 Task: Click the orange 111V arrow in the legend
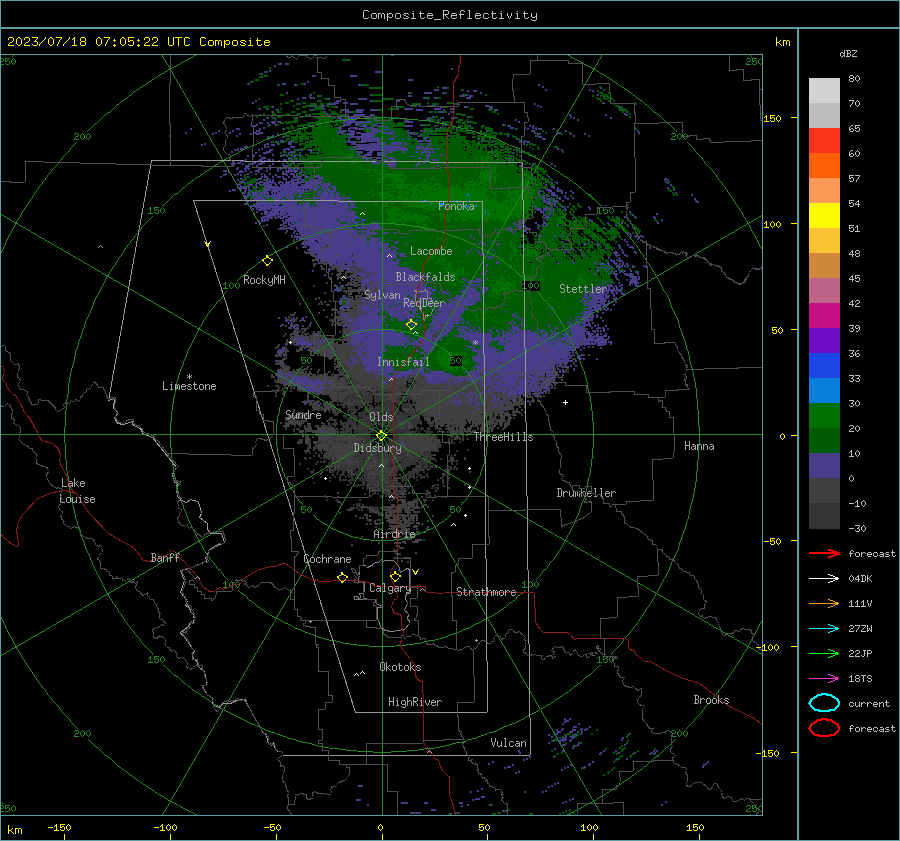pos(824,603)
